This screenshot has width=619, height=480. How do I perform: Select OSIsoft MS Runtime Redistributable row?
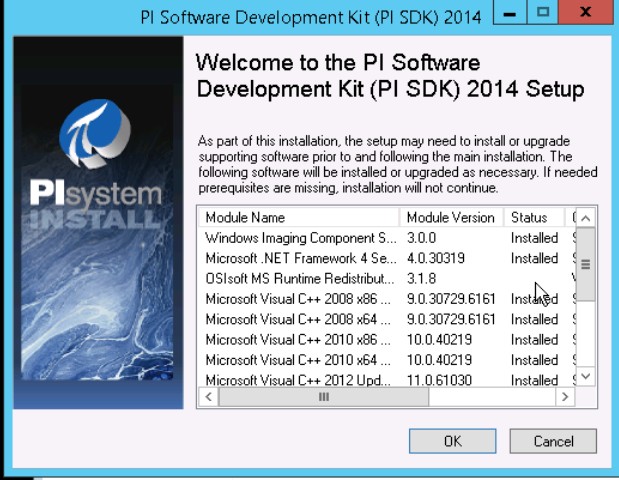[x=387, y=279]
